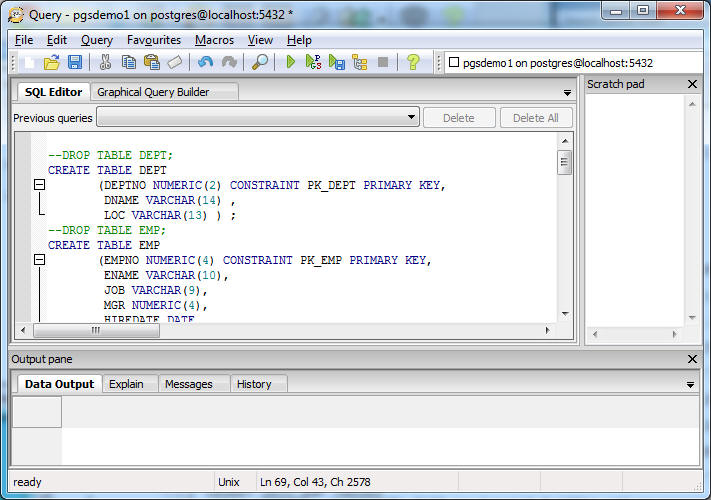Click the 'CREATE TABLE DEPT' line

tap(107, 170)
